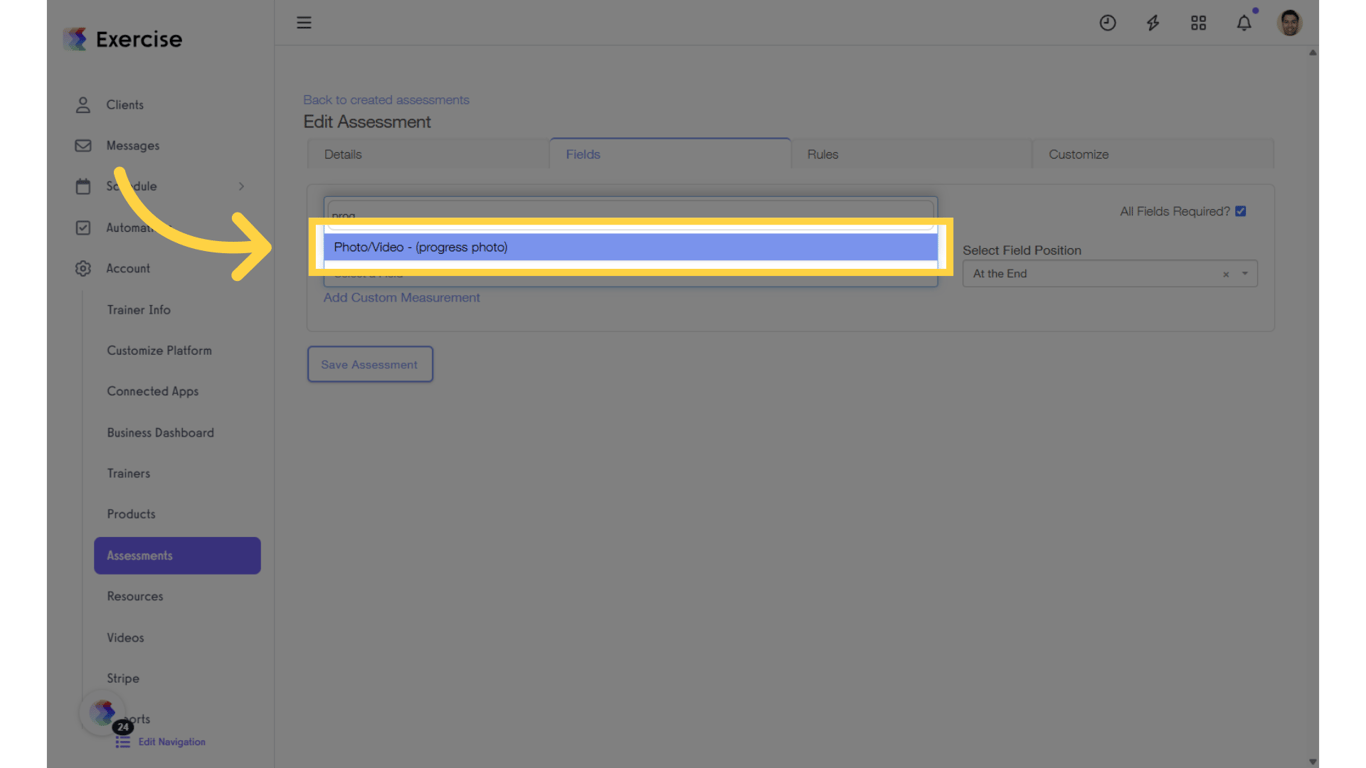Open the history clock icon in top bar
Screen dimensions: 1366x768
(1107, 22)
